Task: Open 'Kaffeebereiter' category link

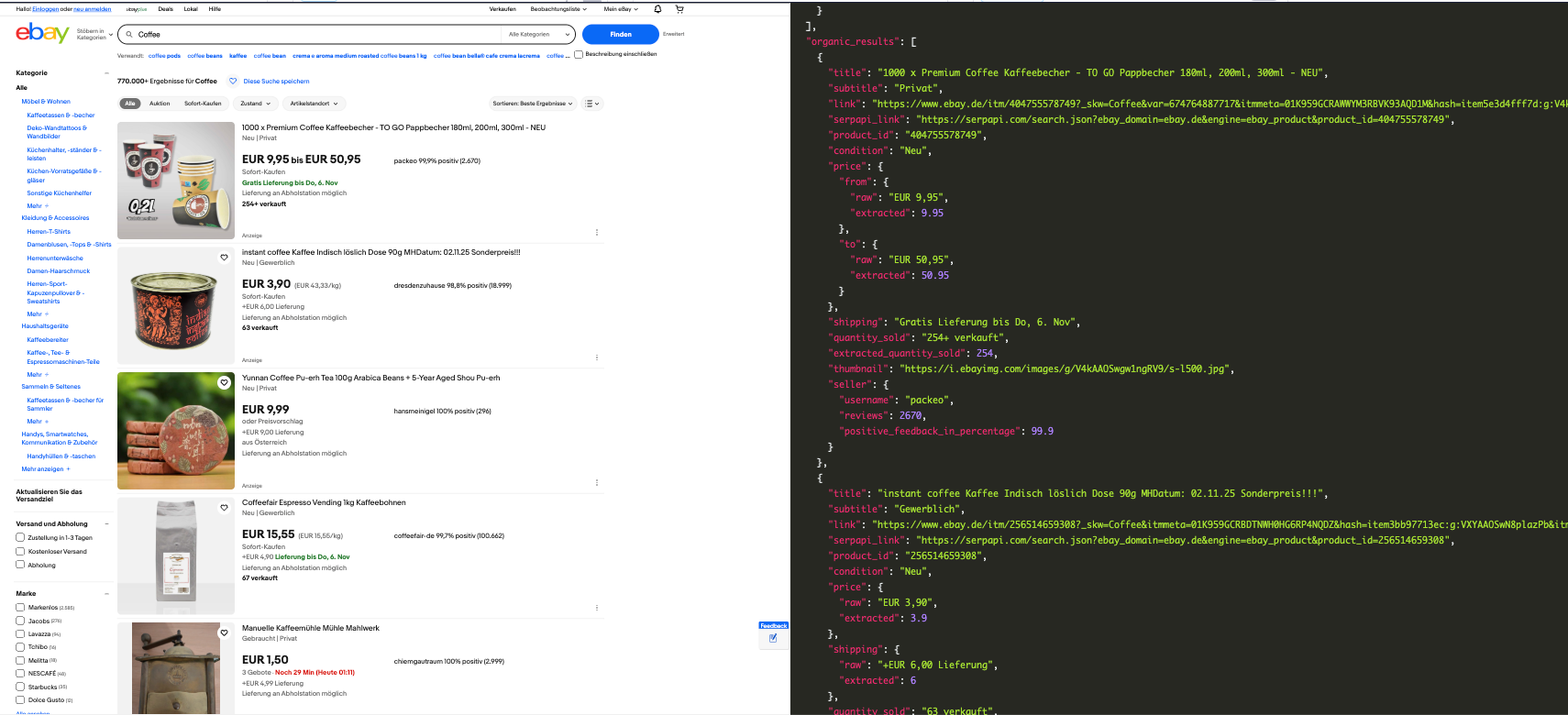Action: (48, 340)
